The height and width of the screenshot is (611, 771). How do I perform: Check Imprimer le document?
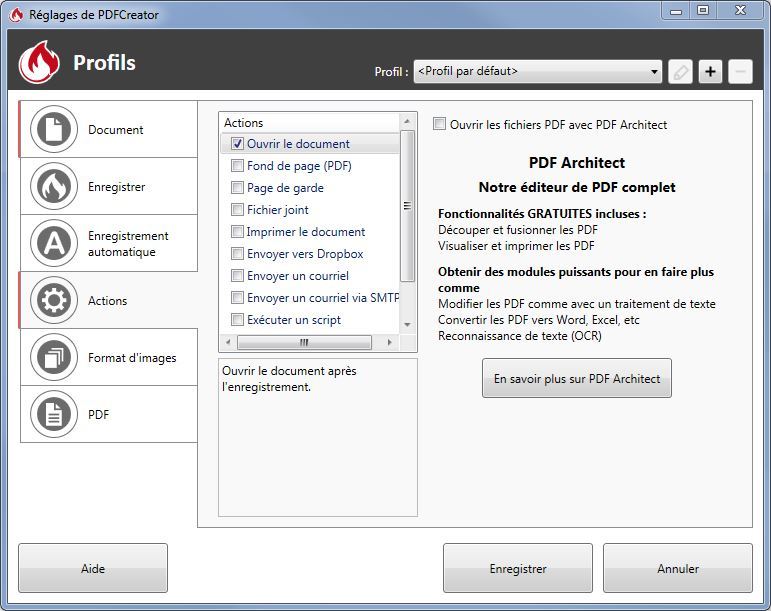pos(237,232)
